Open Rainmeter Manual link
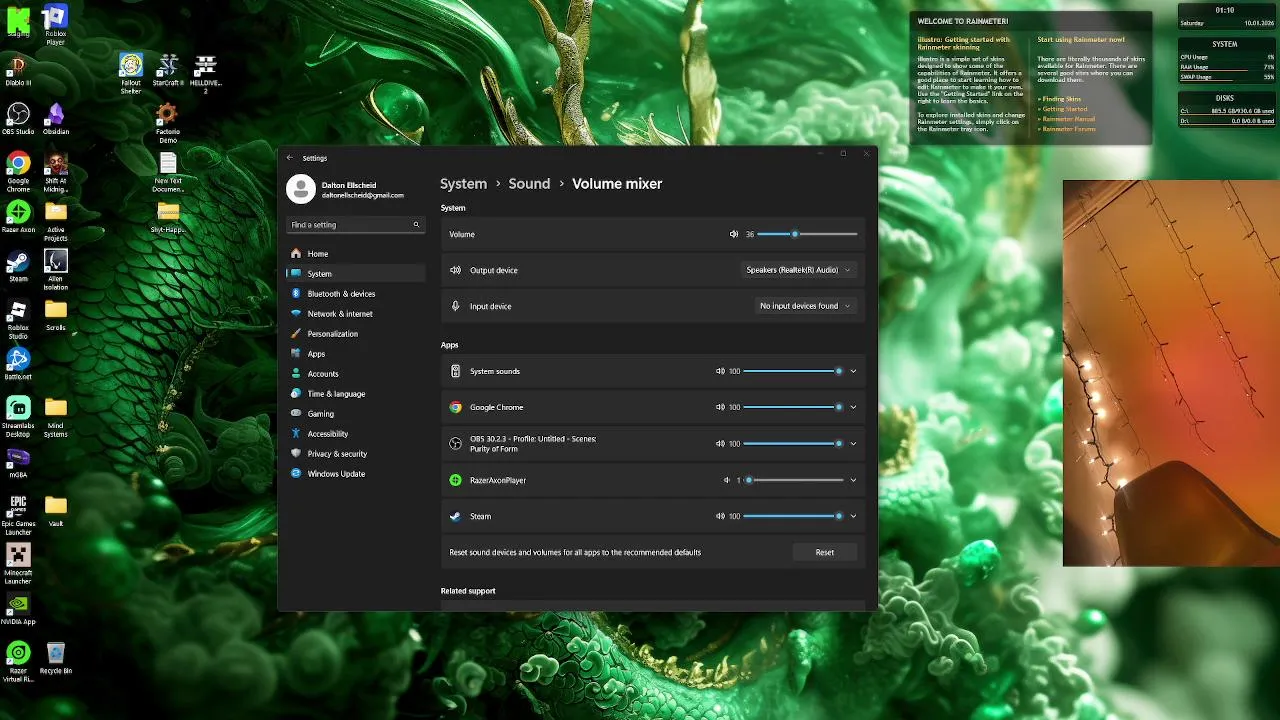The height and width of the screenshot is (720, 1280). coord(1066,119)
